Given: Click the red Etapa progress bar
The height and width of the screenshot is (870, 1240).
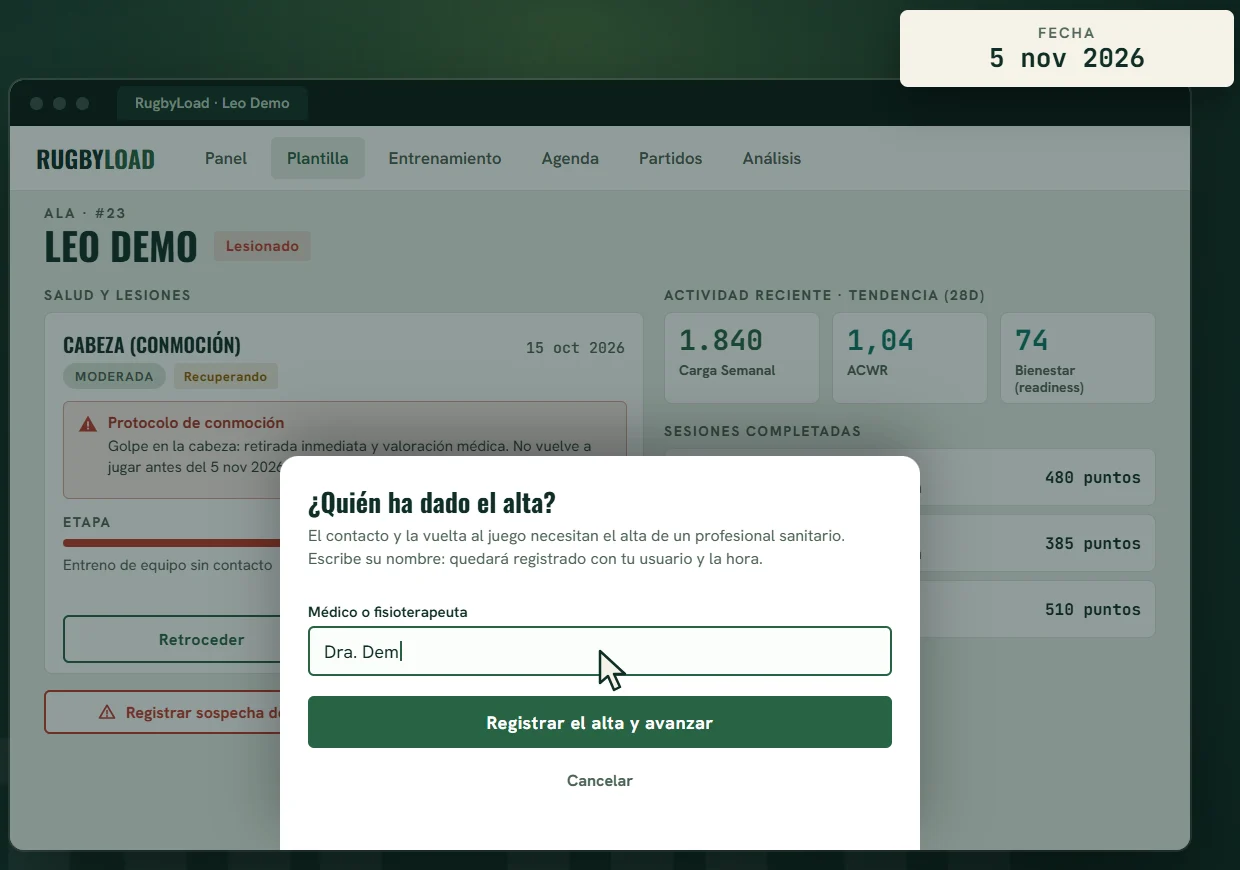Looking at the screenshot, I should coord(172,543).
